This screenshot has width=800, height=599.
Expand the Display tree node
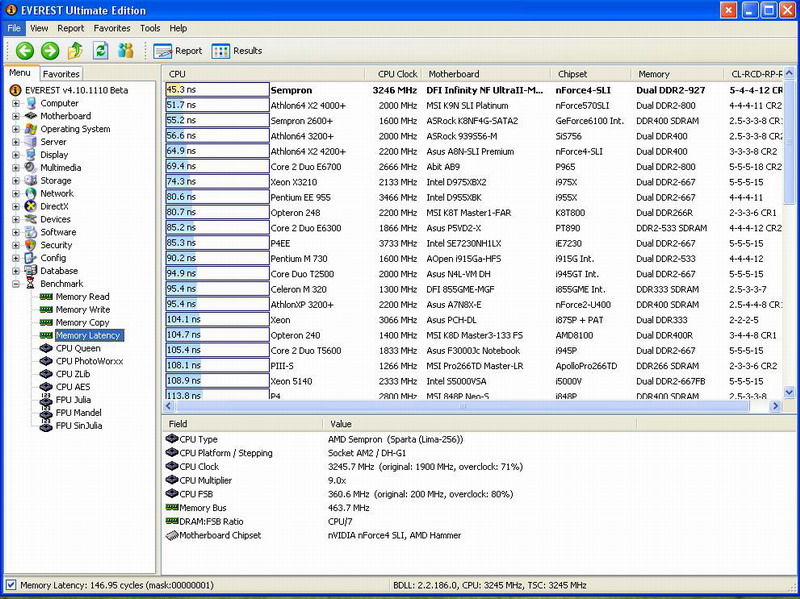[x=16, y=155]
